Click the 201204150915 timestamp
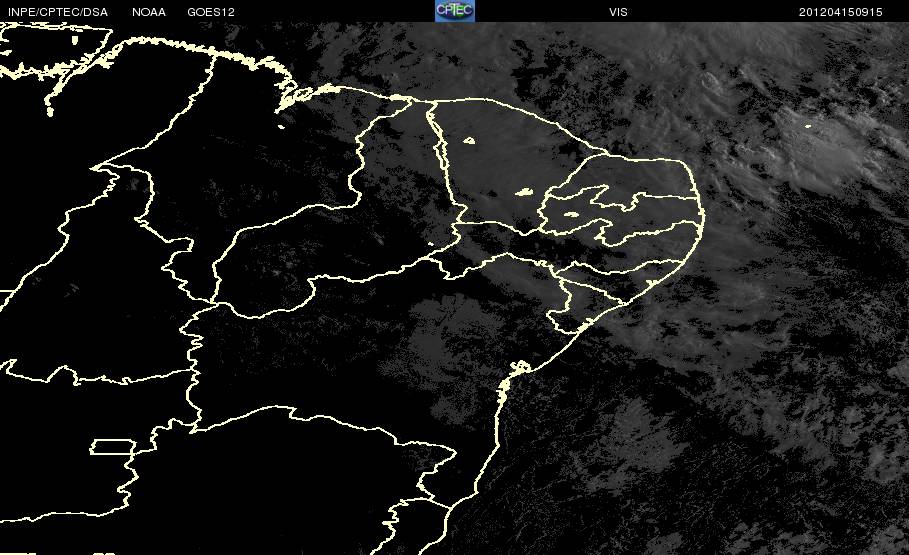The image size is (909, 555). point(841,12)
